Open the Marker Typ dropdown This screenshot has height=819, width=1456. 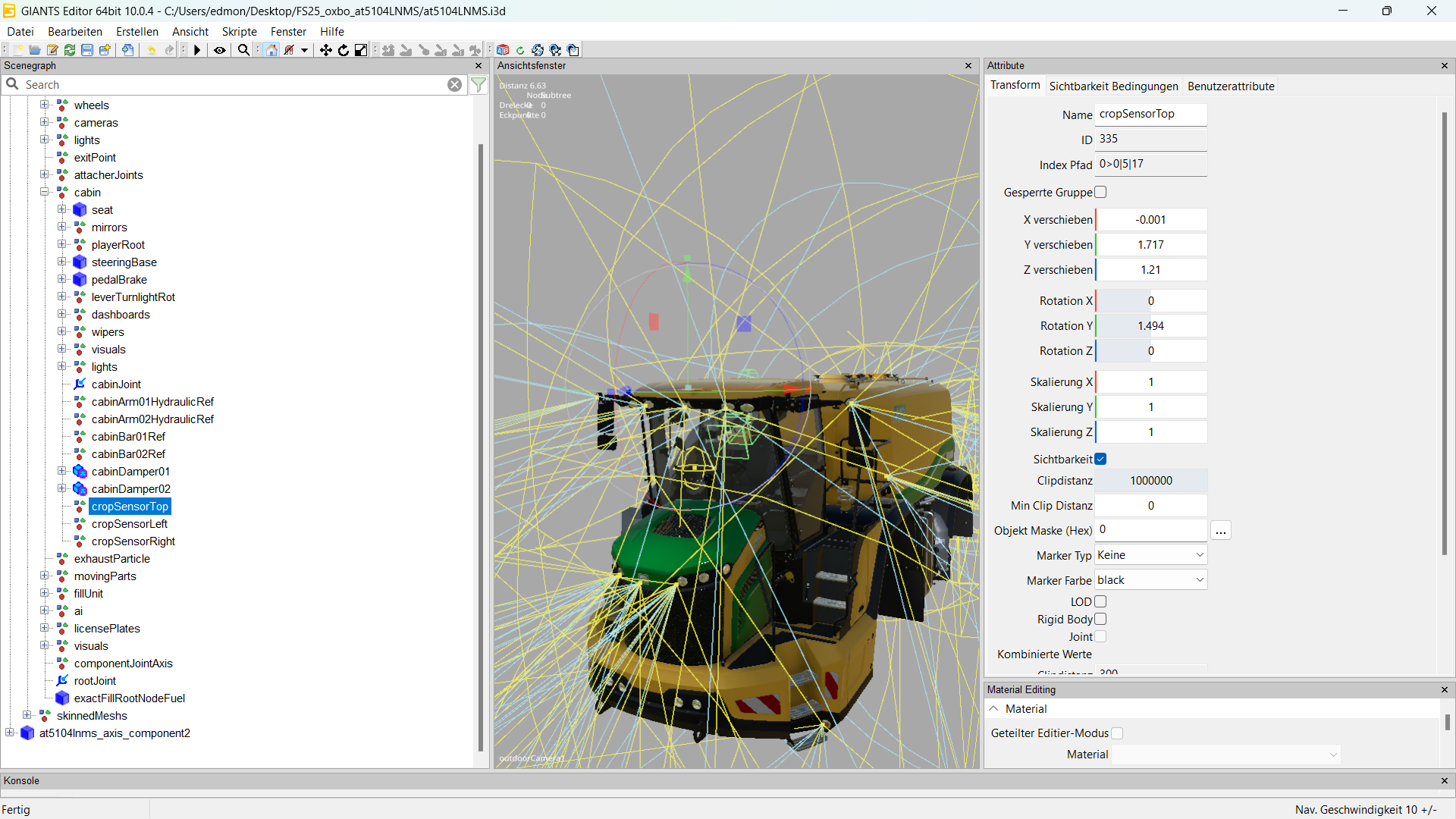pyautogui.click(x=1151, y=555)
